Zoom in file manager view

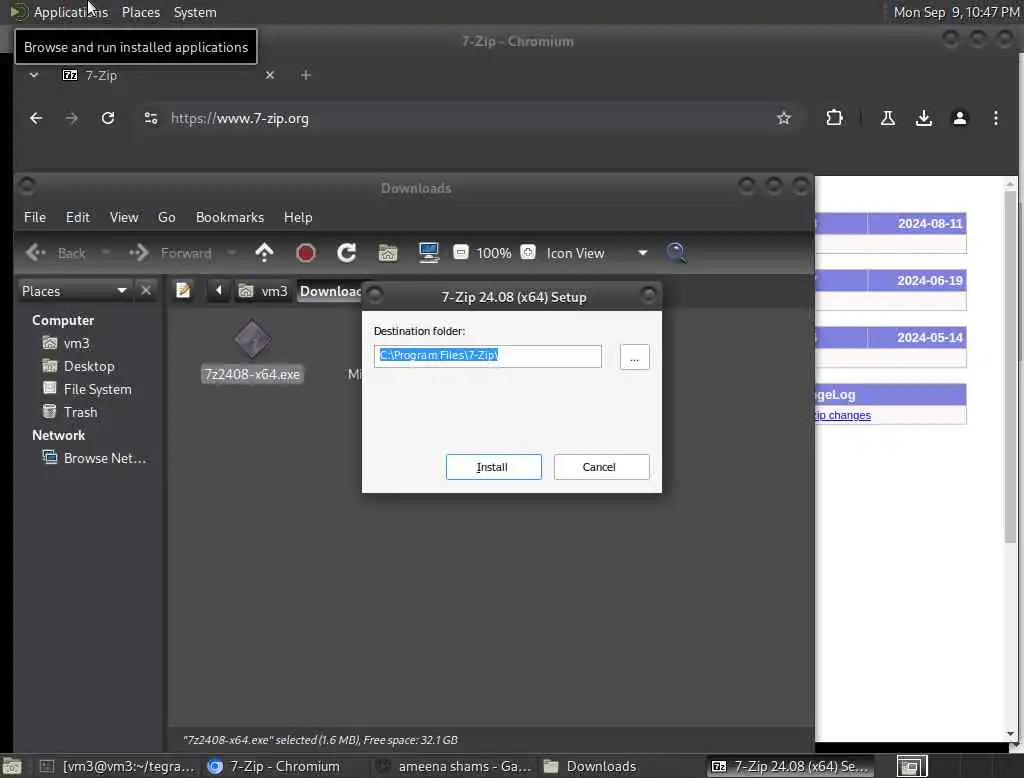[528, 252]
